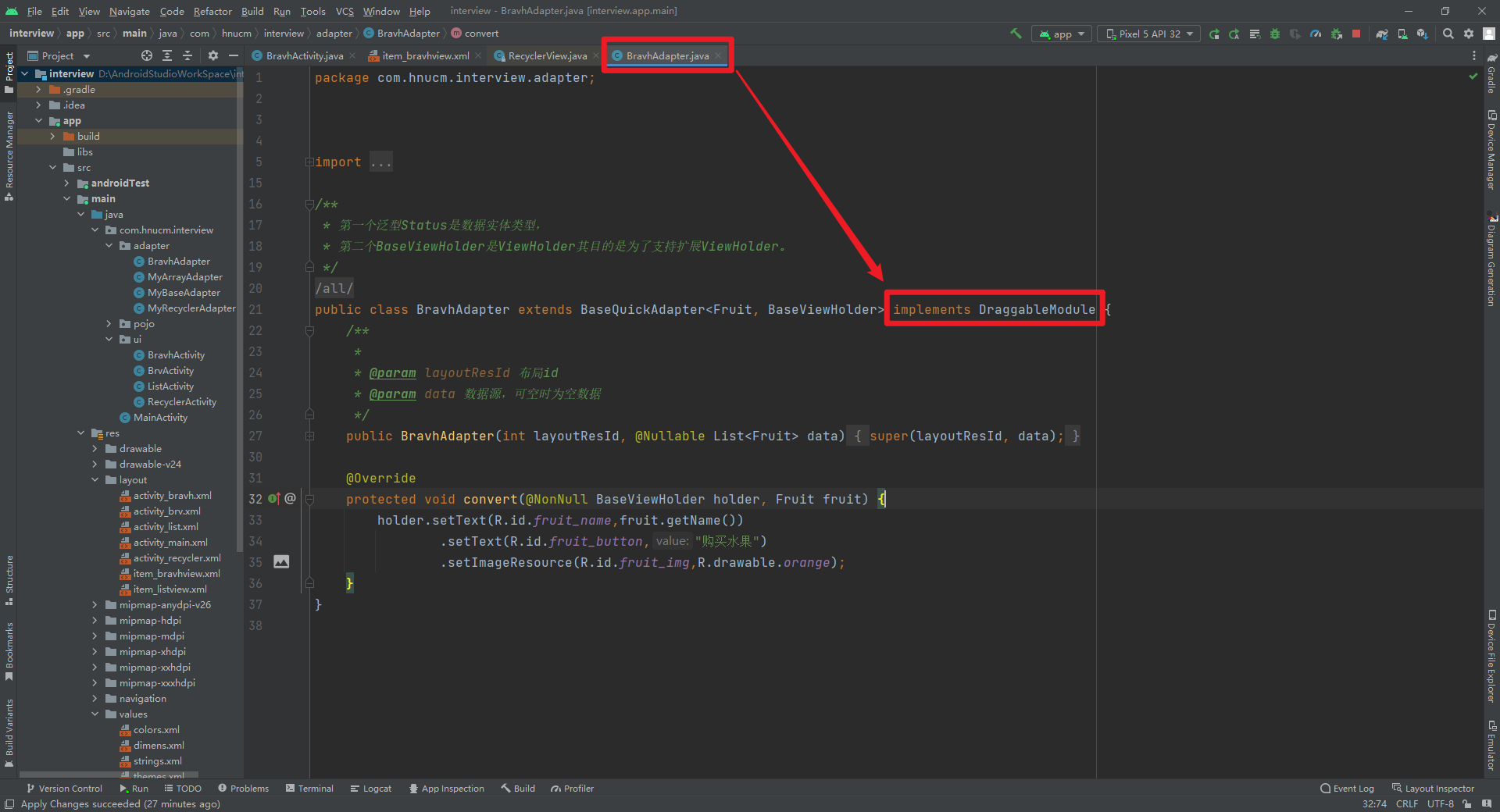Open the app run configuration dropdown
This screenshot has height=812, width=1500.
coord(1061,34)
